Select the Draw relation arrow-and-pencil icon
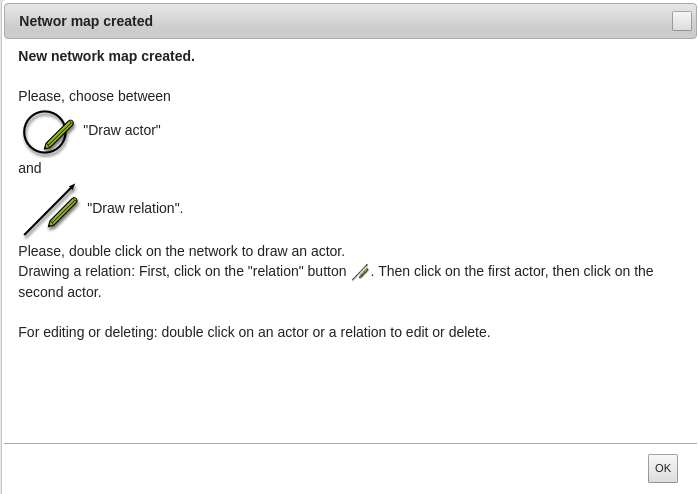The image size is (698, 494). coord(51,209)
